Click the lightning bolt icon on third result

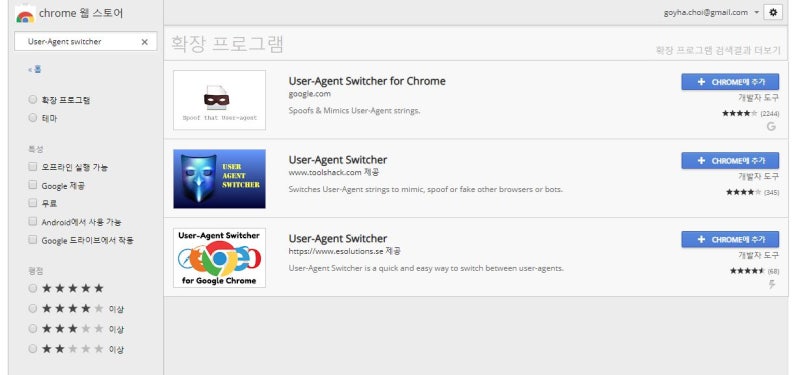pyautogui.click(x=772, y=284)
